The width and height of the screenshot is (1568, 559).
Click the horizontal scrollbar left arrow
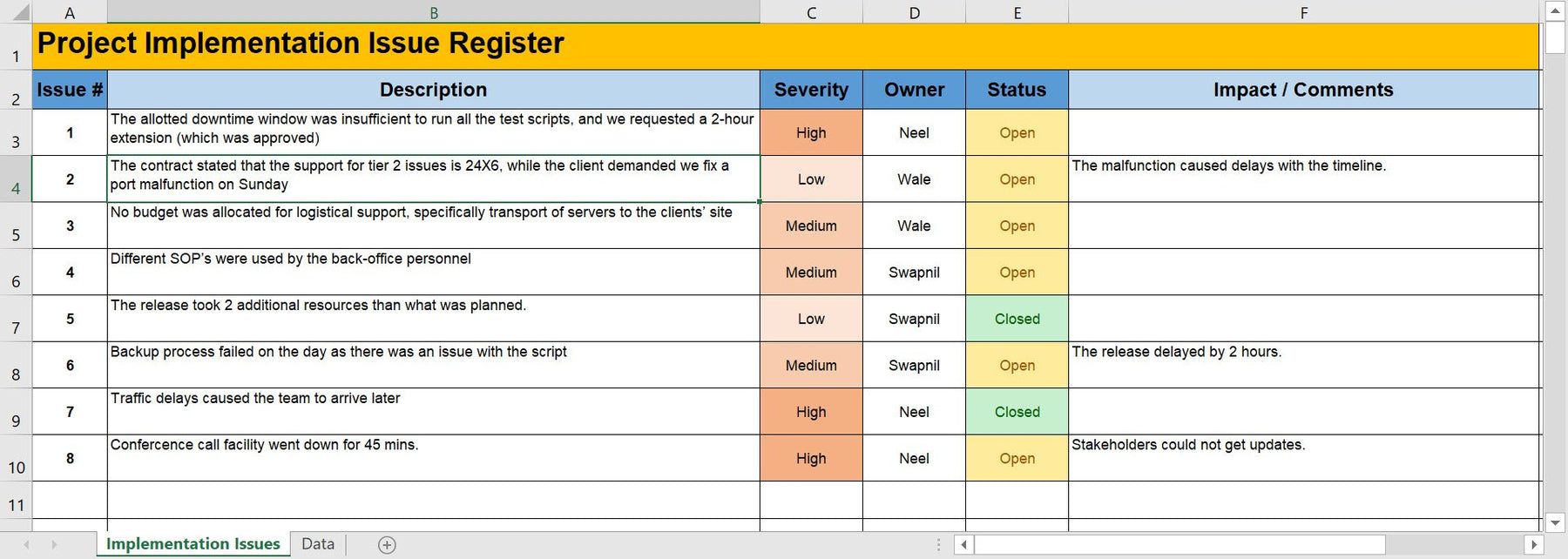coord(963,545)
